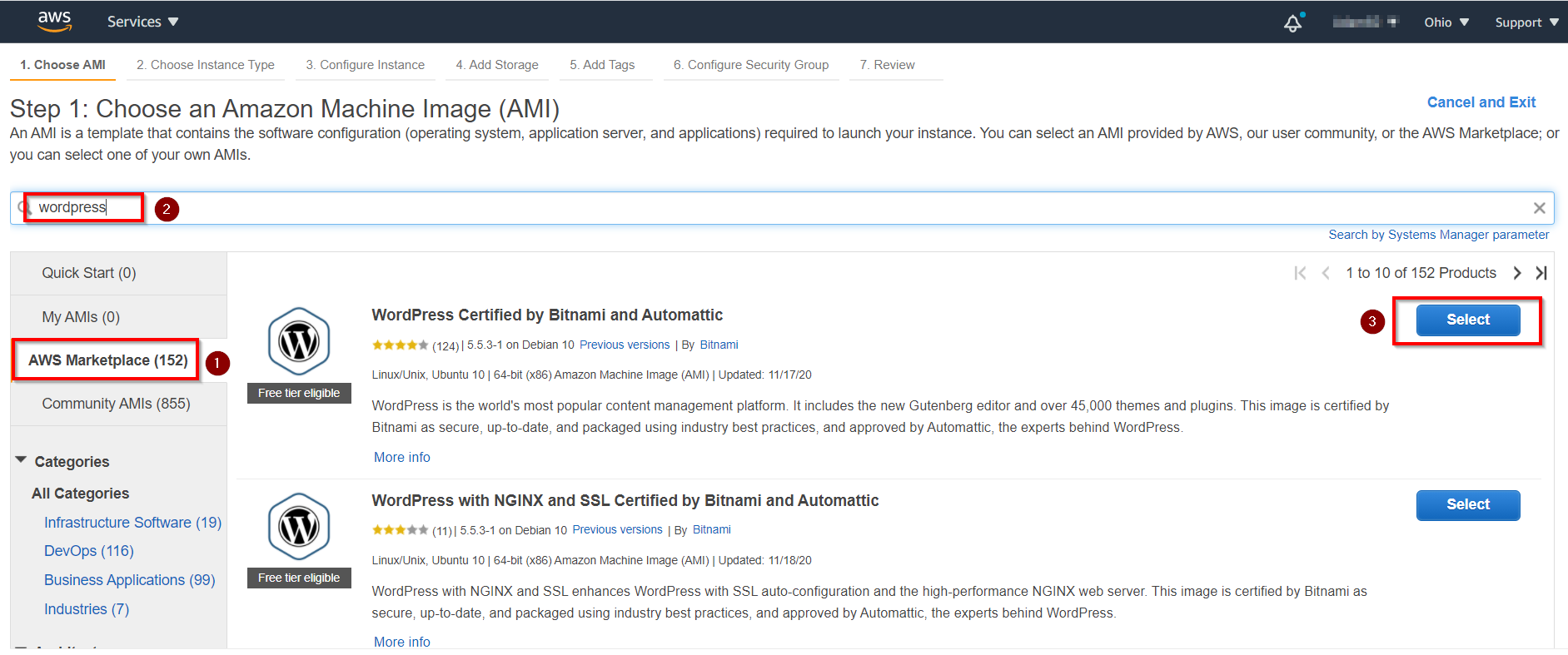Filter by DevOps (116)
The image size is (1568, 655).
[x=89, y=551]
